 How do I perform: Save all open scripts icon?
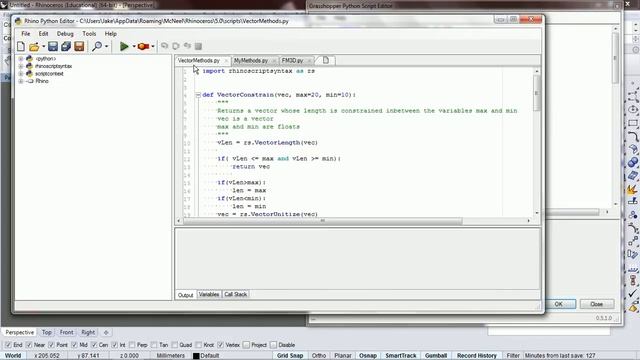tap(66, 46)
